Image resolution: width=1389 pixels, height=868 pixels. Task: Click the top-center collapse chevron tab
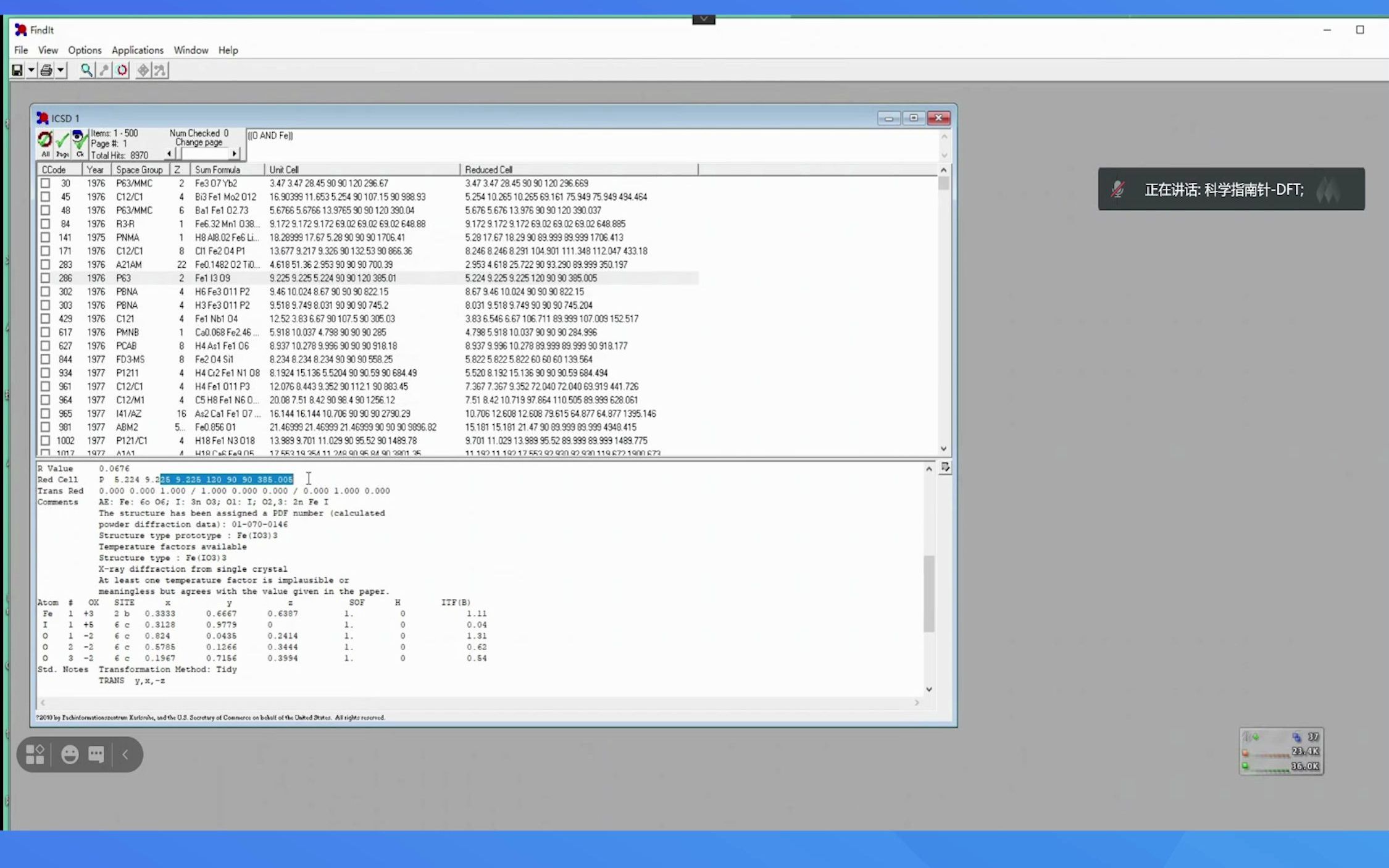click(704, 19)
